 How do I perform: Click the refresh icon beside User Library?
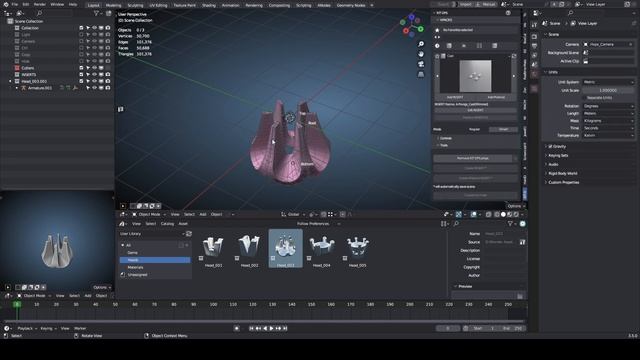(x=189, y=234)
